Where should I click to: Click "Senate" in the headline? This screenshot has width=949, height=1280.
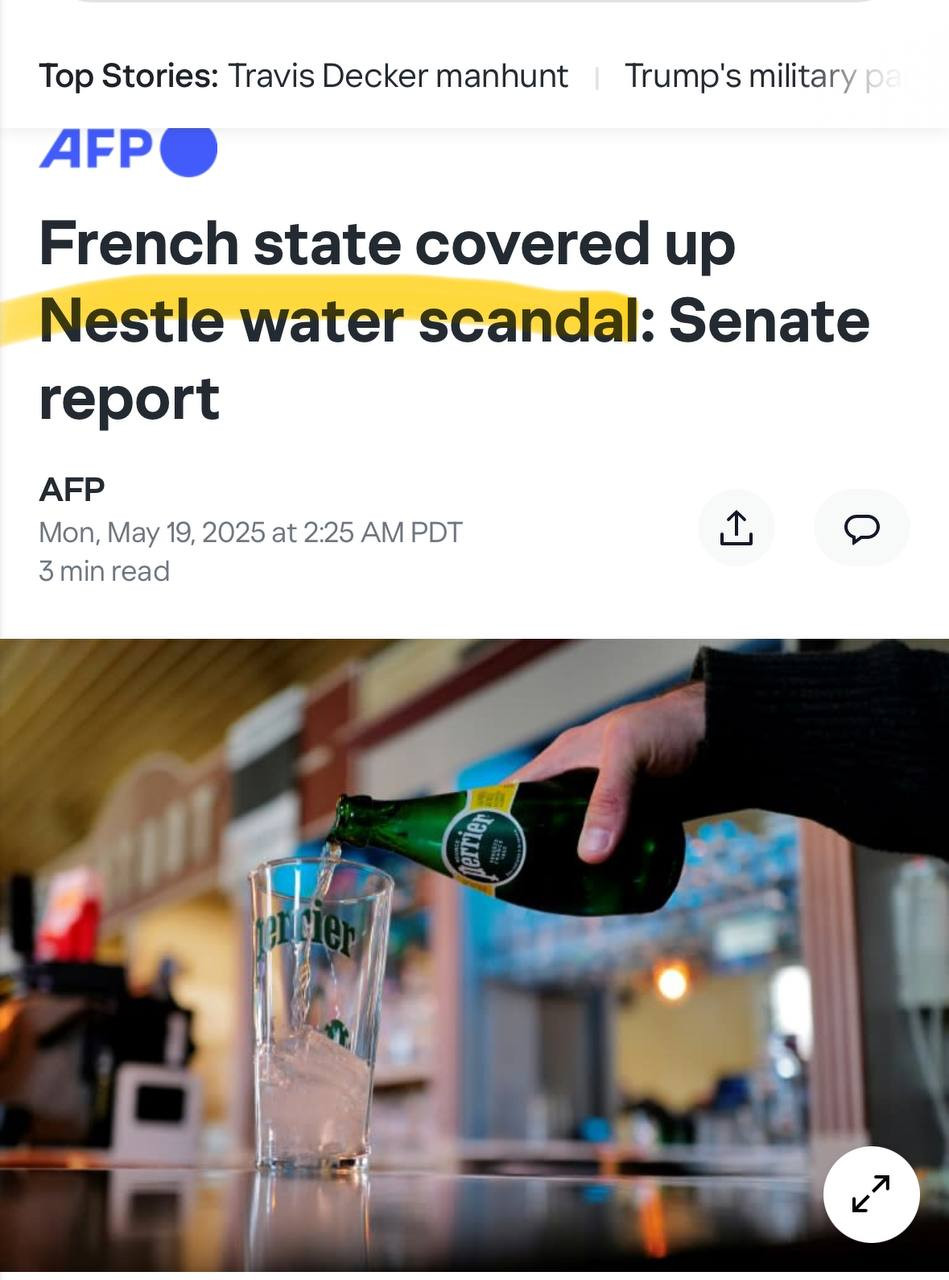pos(768,321)
